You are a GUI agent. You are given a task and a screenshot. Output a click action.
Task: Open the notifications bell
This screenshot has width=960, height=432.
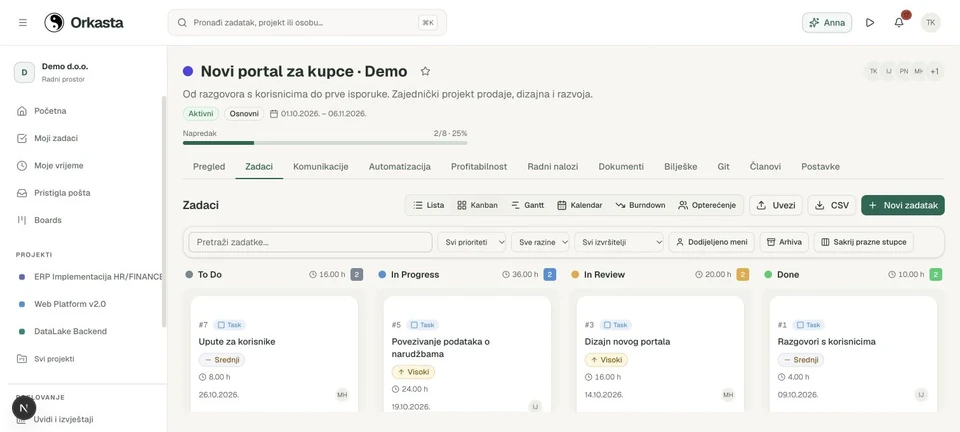pyautogui.click(x=899, y=23)
